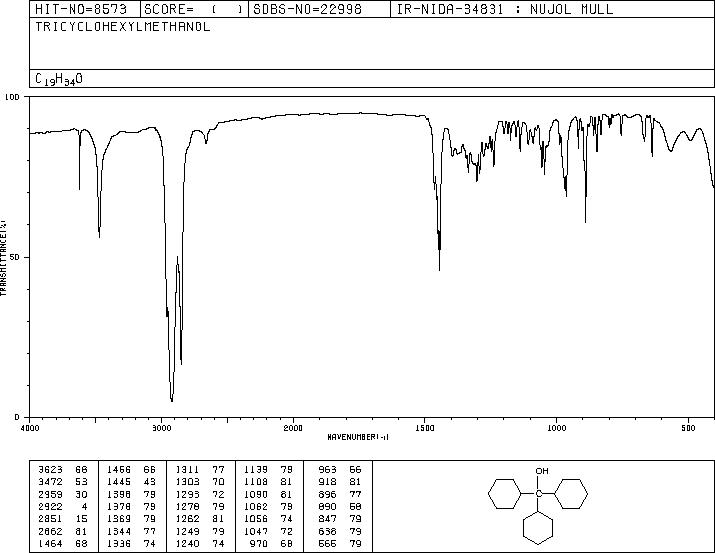
Task: Click the 3472 peak table entry
Action: [62, 482]
